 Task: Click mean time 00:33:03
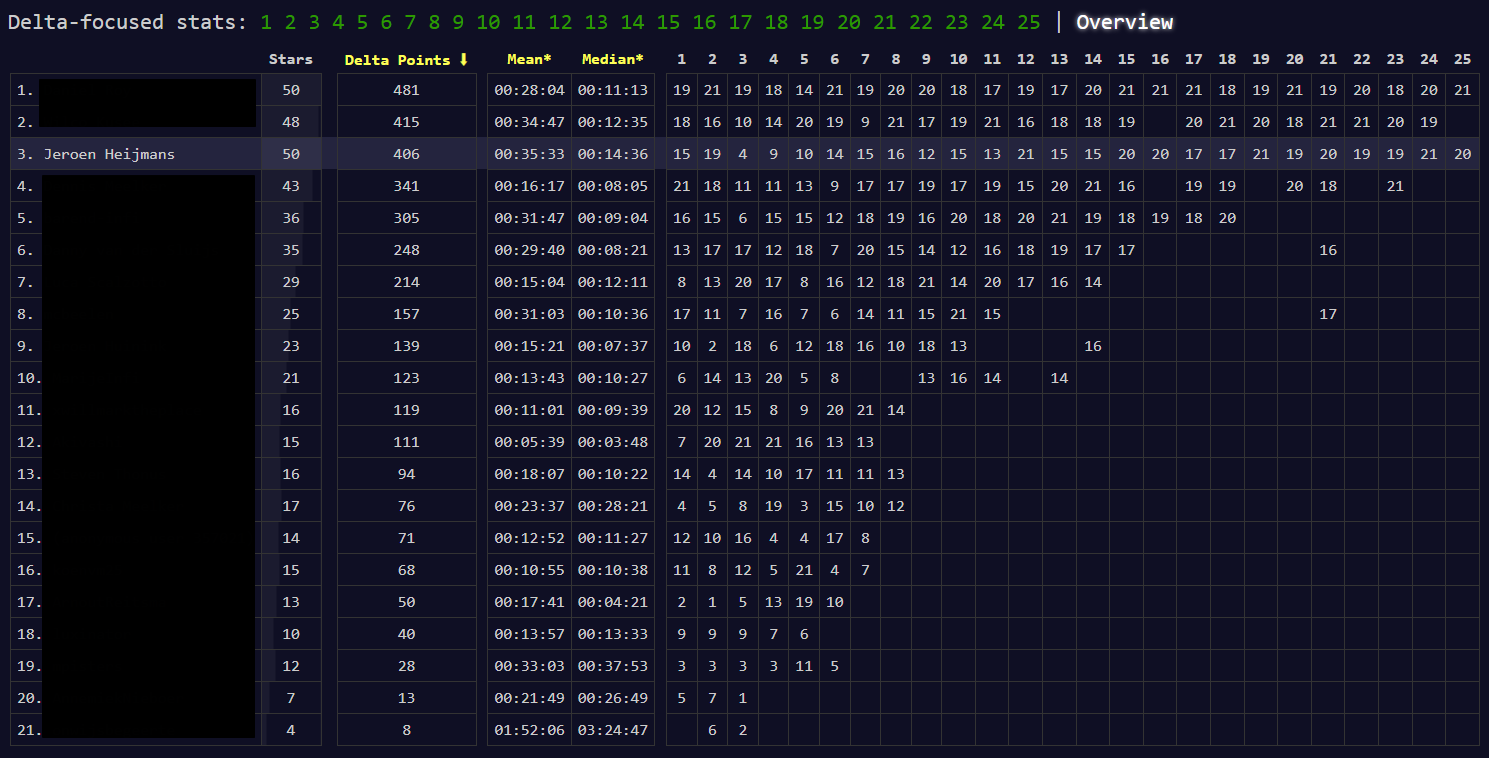529,666
